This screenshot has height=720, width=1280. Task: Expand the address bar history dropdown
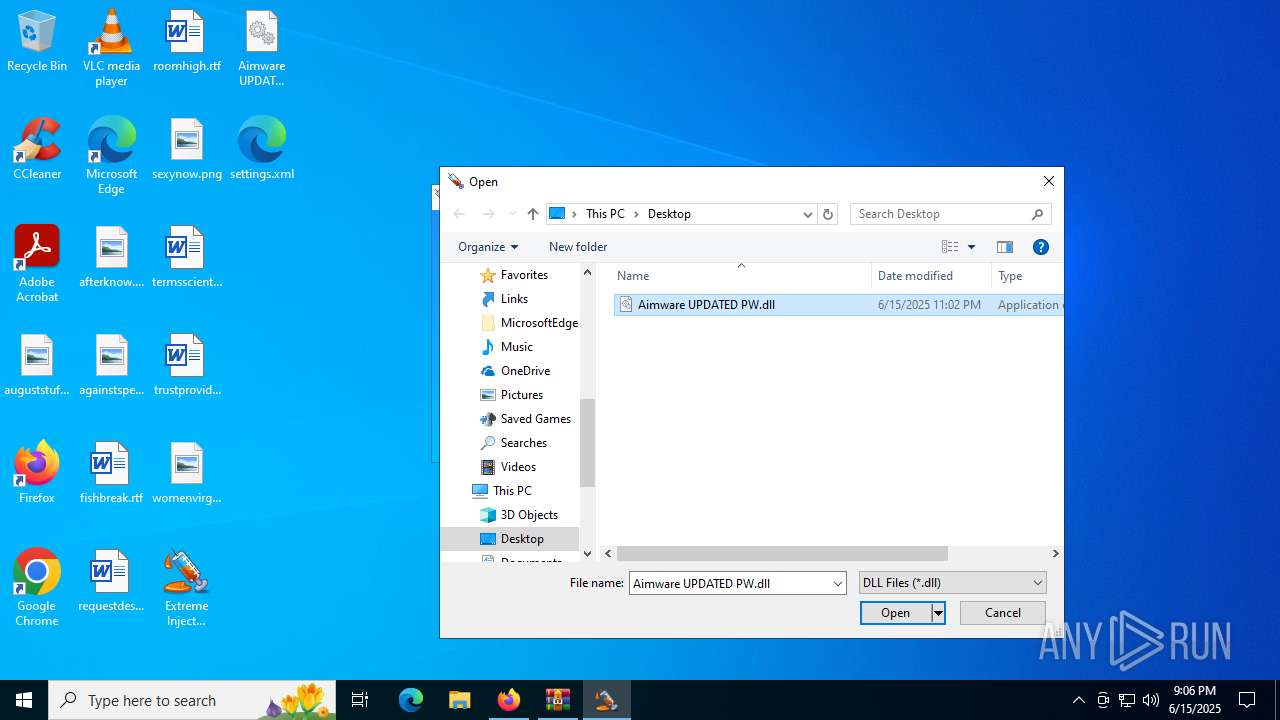coord(807,214)
